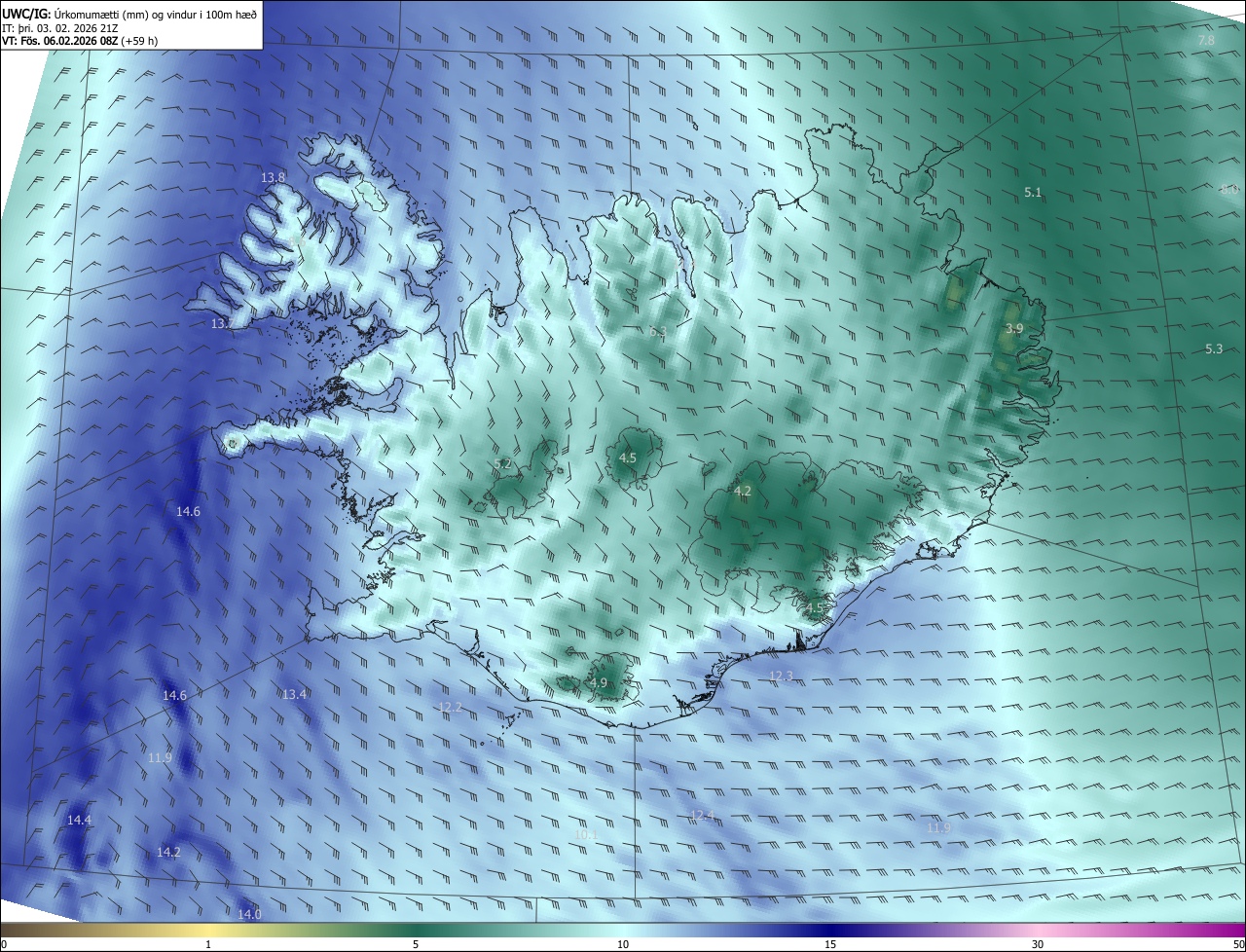This screenshot has height=952, width=1246.
Task: Click the color scale tick label 30
Action: point(1038,944)
